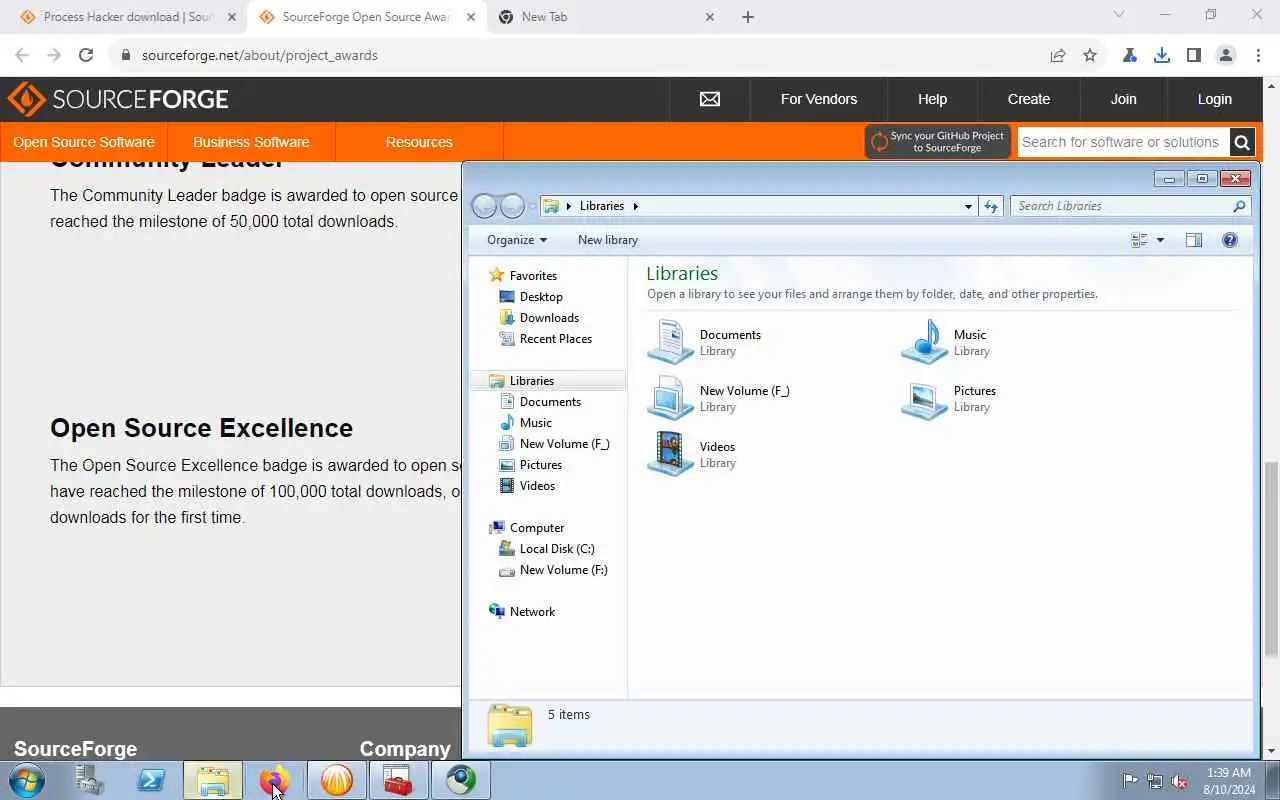Open For Vendors in SourceForge header
Viewport: 1280px width, 800px height.
coord(819,99)
